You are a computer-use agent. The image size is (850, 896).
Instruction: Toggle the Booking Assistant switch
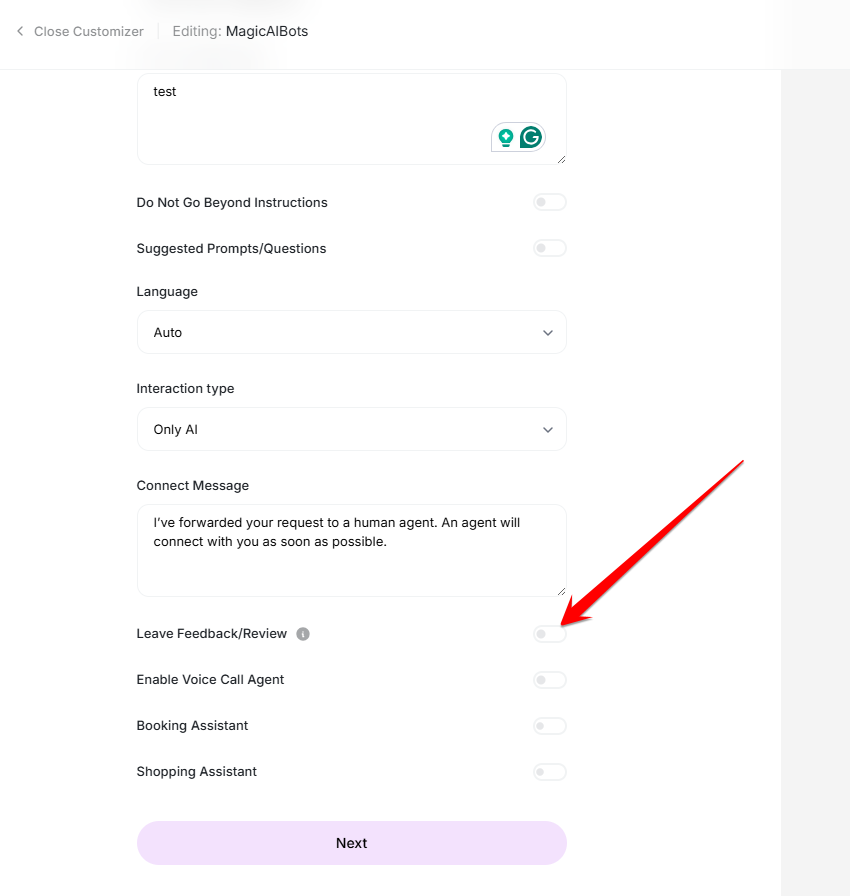pos(549,726)
